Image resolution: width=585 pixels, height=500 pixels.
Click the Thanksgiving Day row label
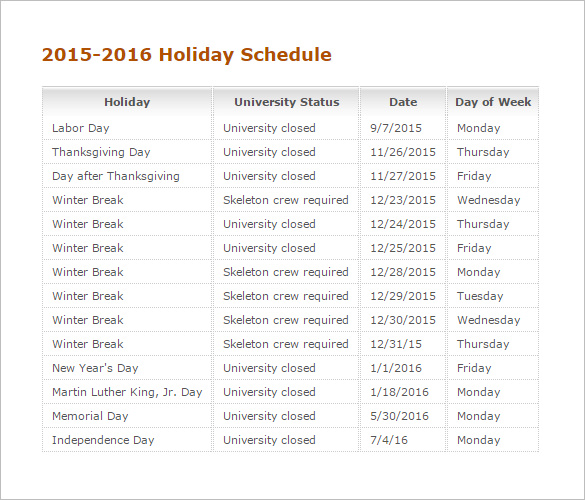point(101,152)
